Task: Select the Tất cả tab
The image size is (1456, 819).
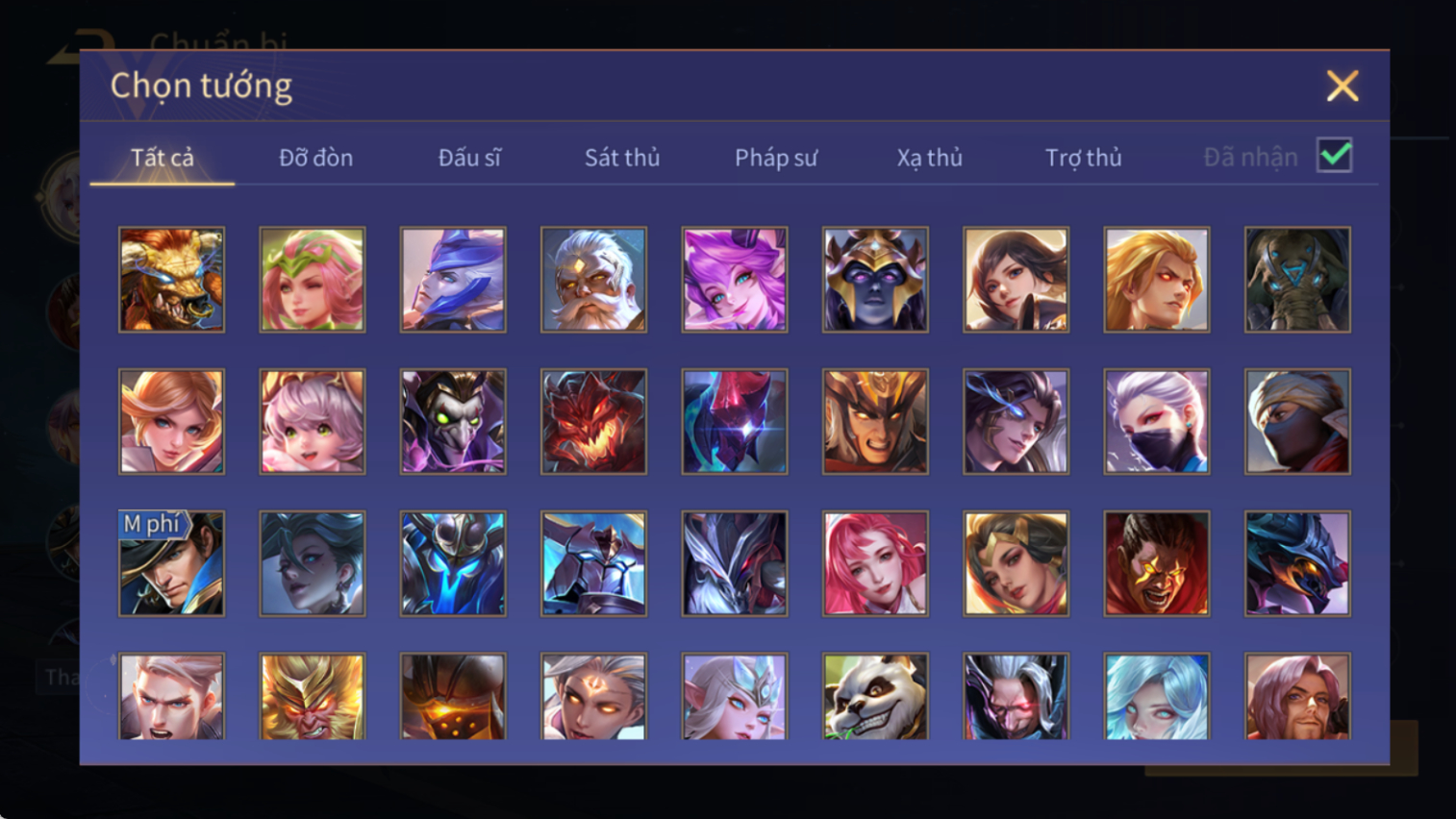Action: click(163, 158)
